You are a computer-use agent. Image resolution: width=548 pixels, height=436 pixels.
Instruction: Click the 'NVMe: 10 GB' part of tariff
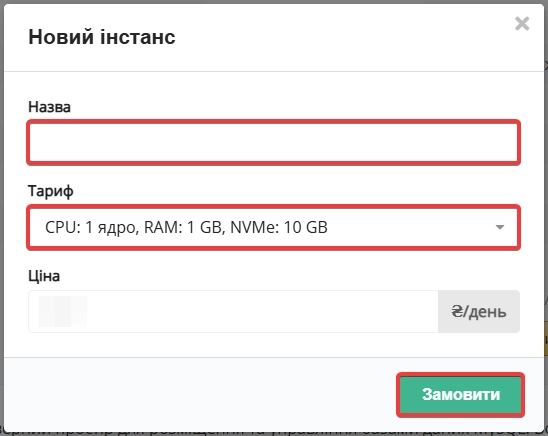click(x=279, y=227)
